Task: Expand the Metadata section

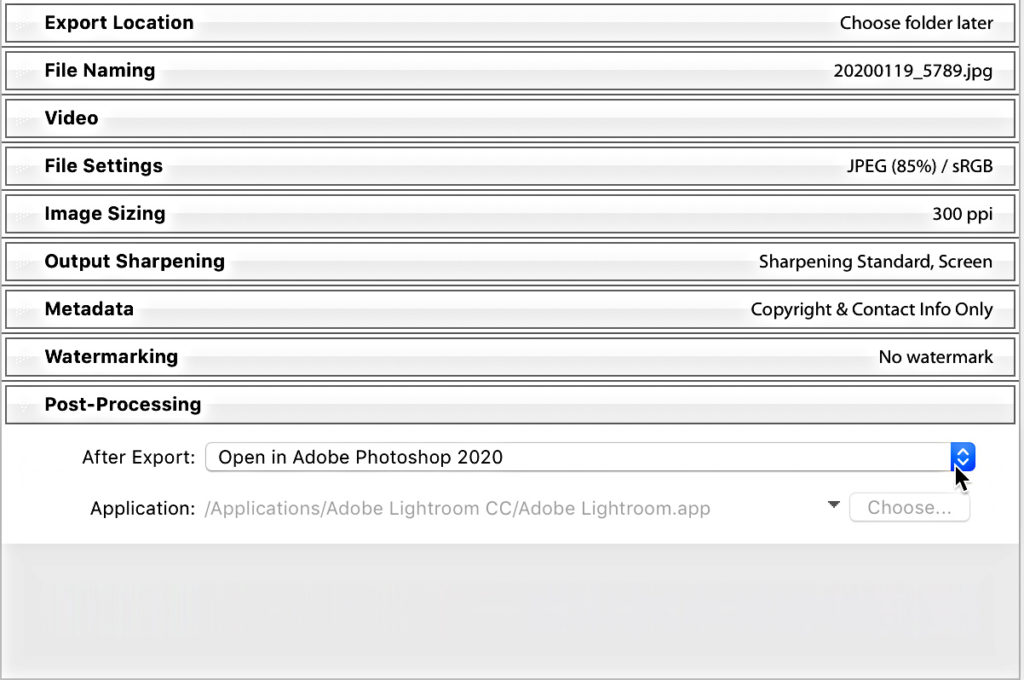Action: tap(510, 309)
